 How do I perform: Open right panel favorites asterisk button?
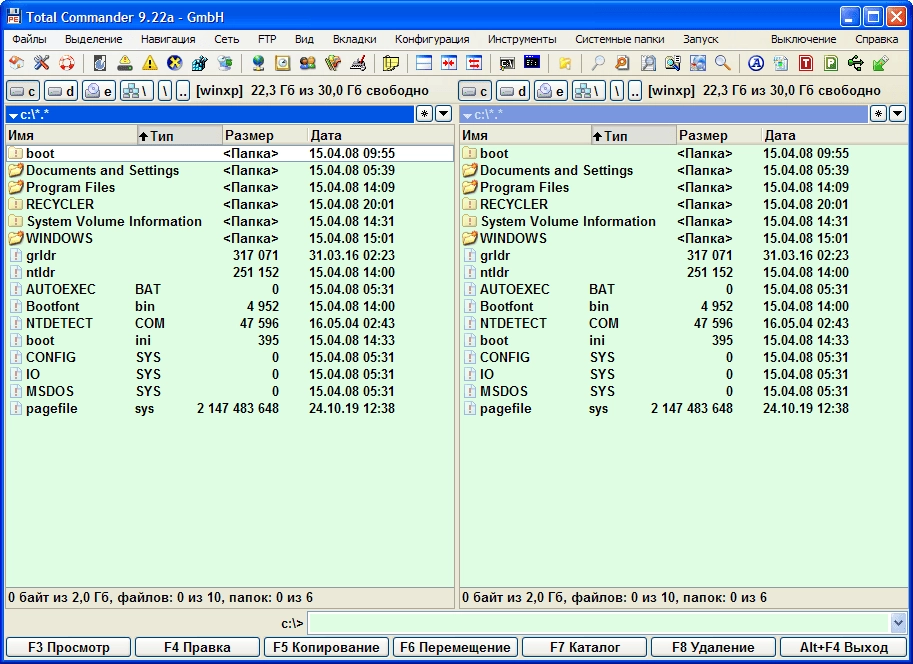(878, 114)
